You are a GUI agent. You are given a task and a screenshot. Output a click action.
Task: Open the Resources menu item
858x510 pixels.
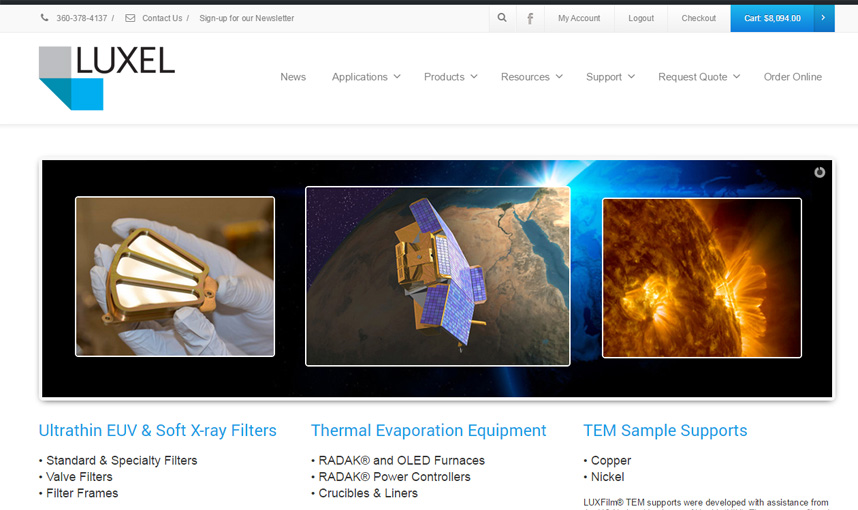click(x=525, y=77)
